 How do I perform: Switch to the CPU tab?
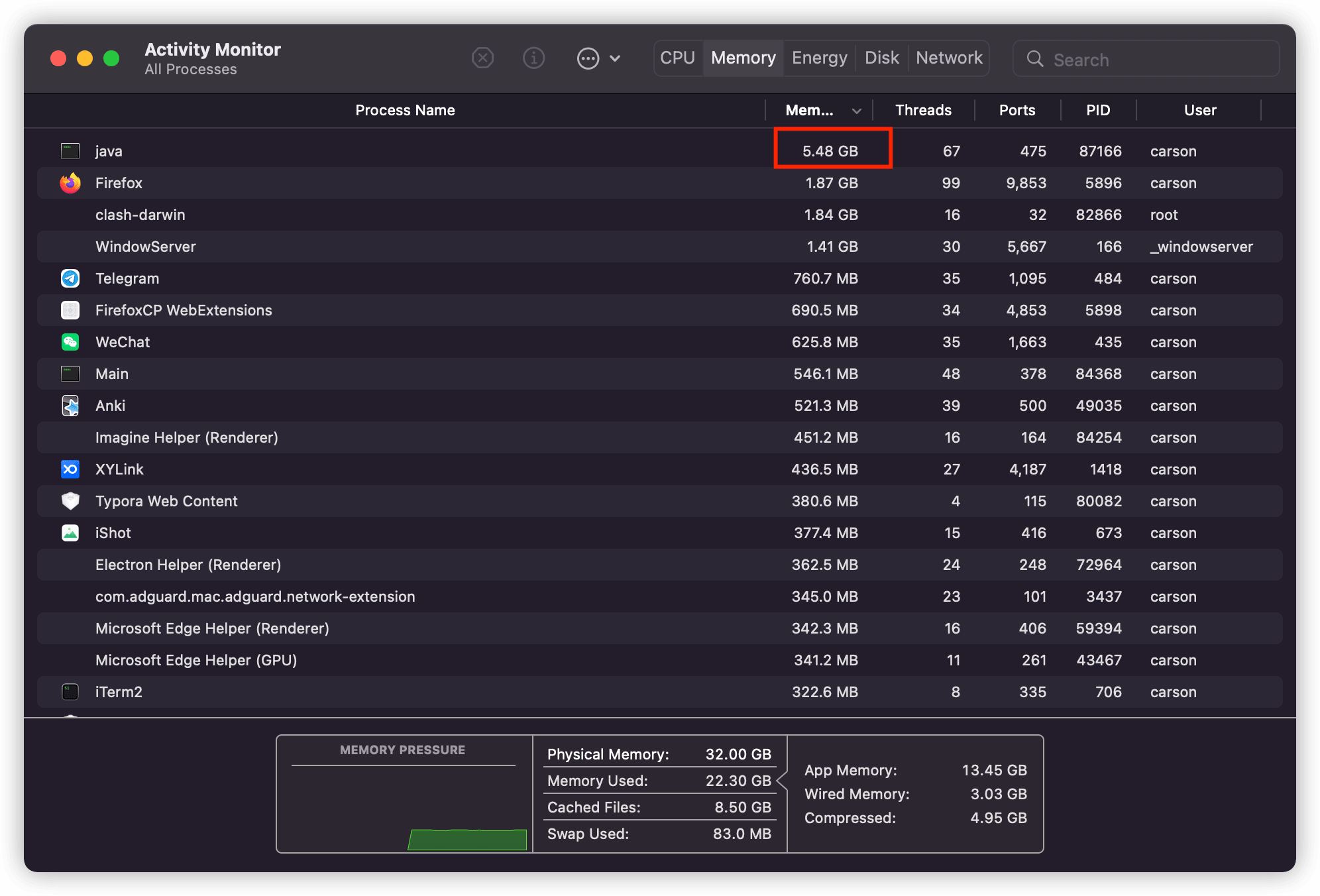click(678, 58)
